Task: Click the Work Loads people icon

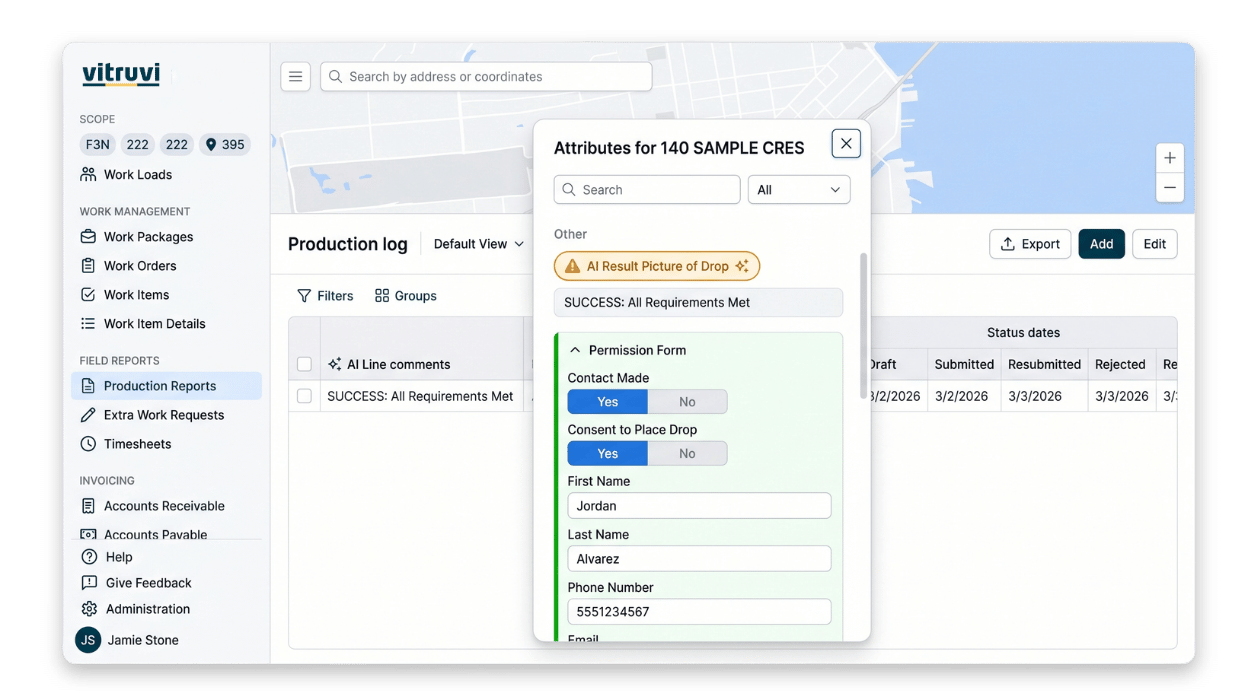Action: pyautogui.click(x=88, y=174)
